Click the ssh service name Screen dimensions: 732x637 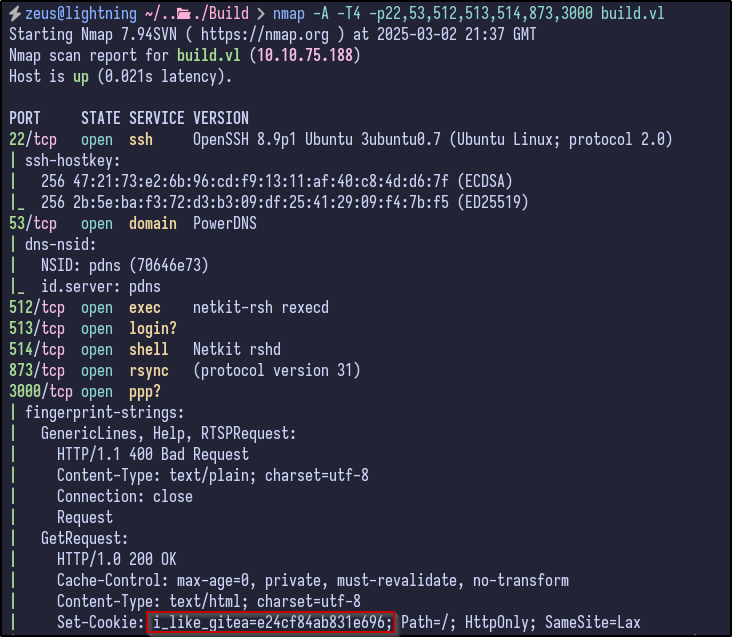pyautogui.click(x=141, y=139)
